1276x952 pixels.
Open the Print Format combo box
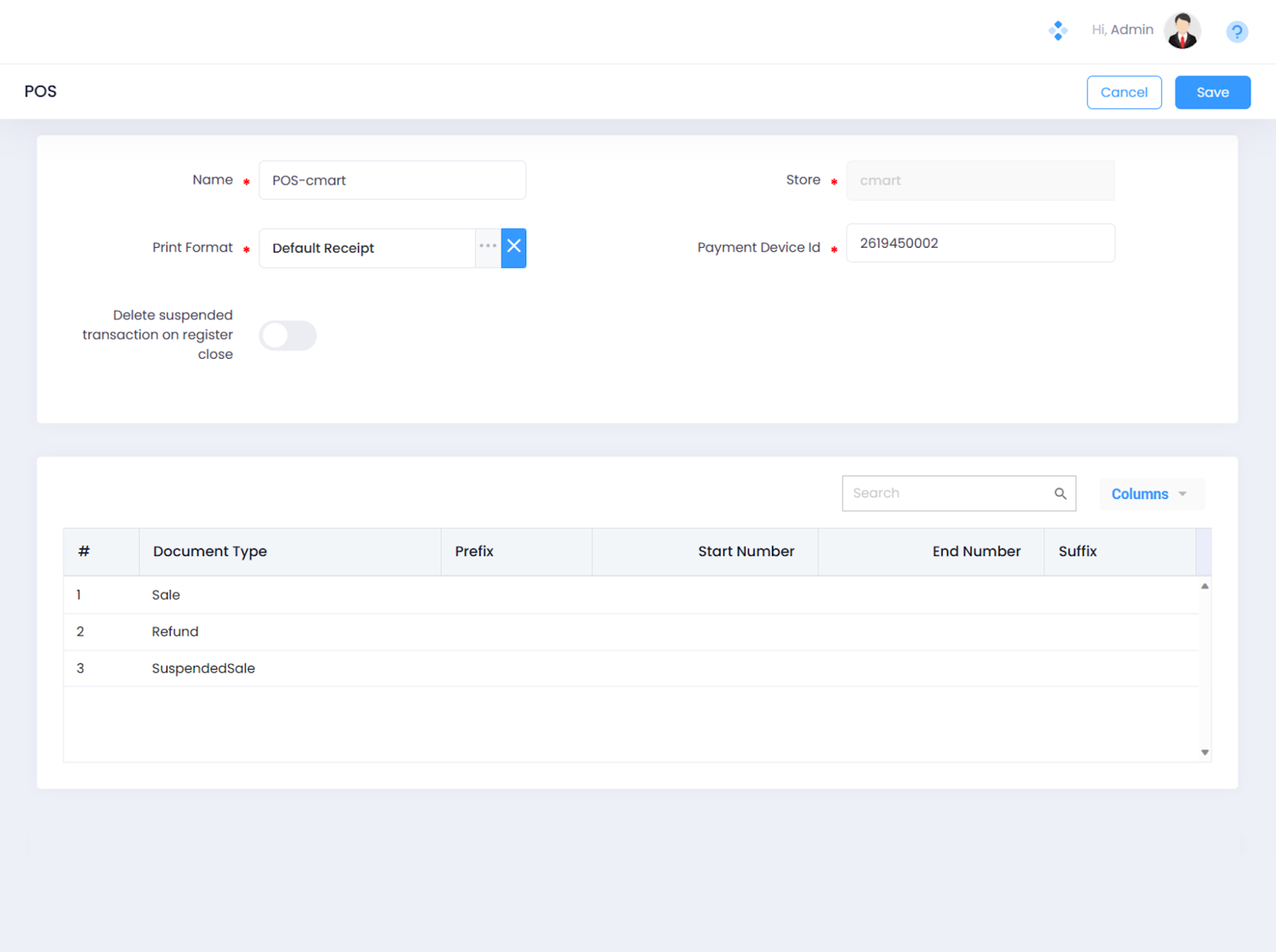click(x=368, y=248)
